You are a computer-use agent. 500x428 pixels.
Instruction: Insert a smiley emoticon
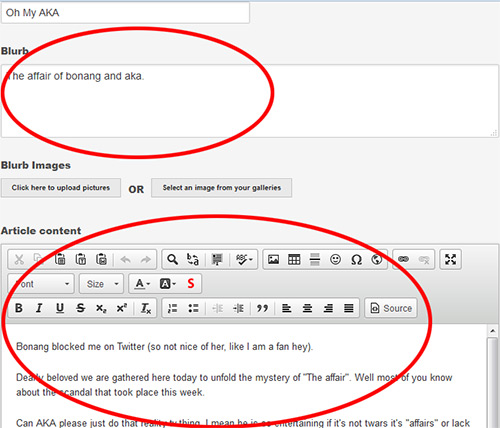pos(335,259)
